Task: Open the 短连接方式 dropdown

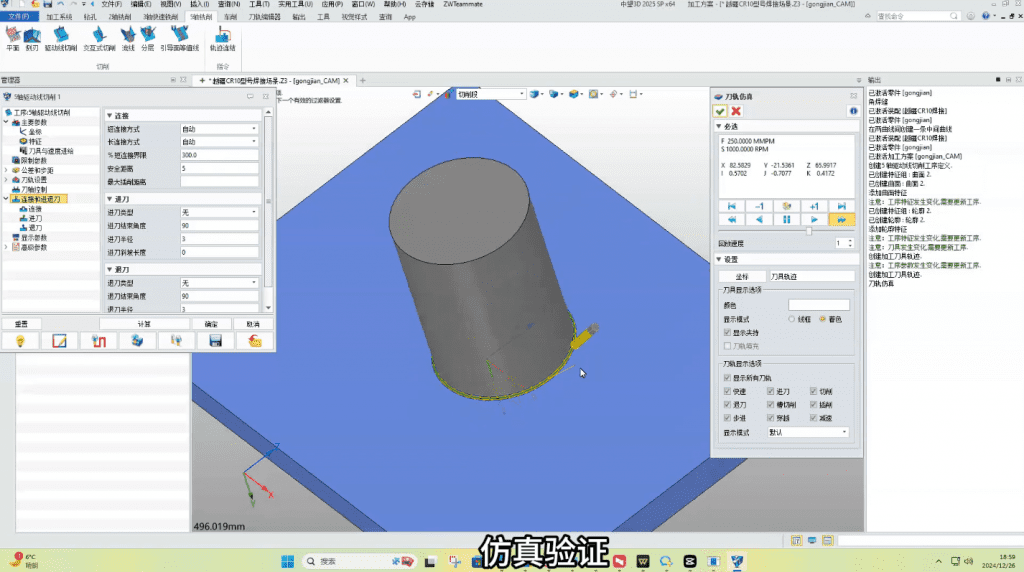Action: pyautogui.click(x=220, y=129)
